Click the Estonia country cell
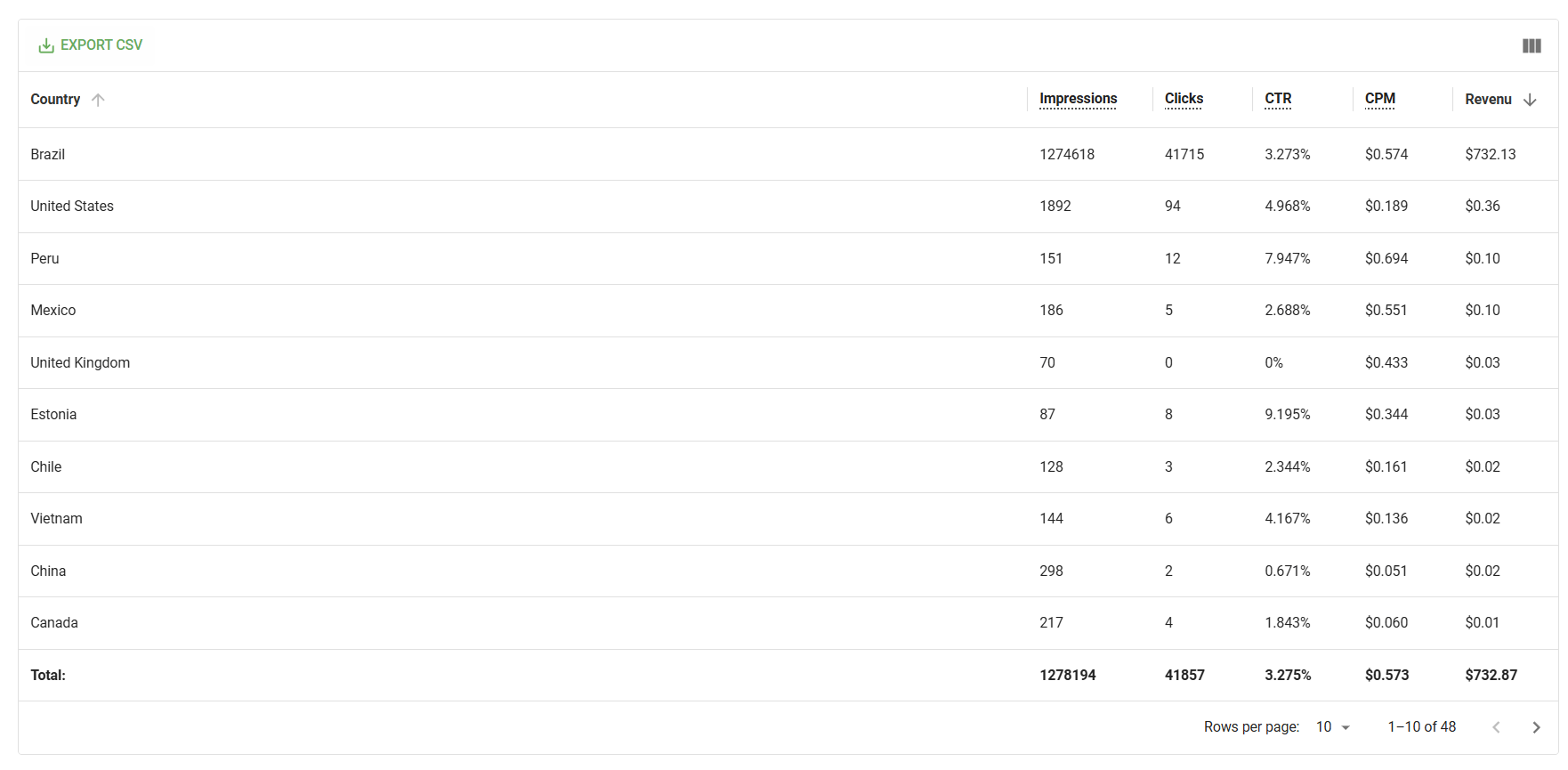The image size is (1568, 770). 53,415
